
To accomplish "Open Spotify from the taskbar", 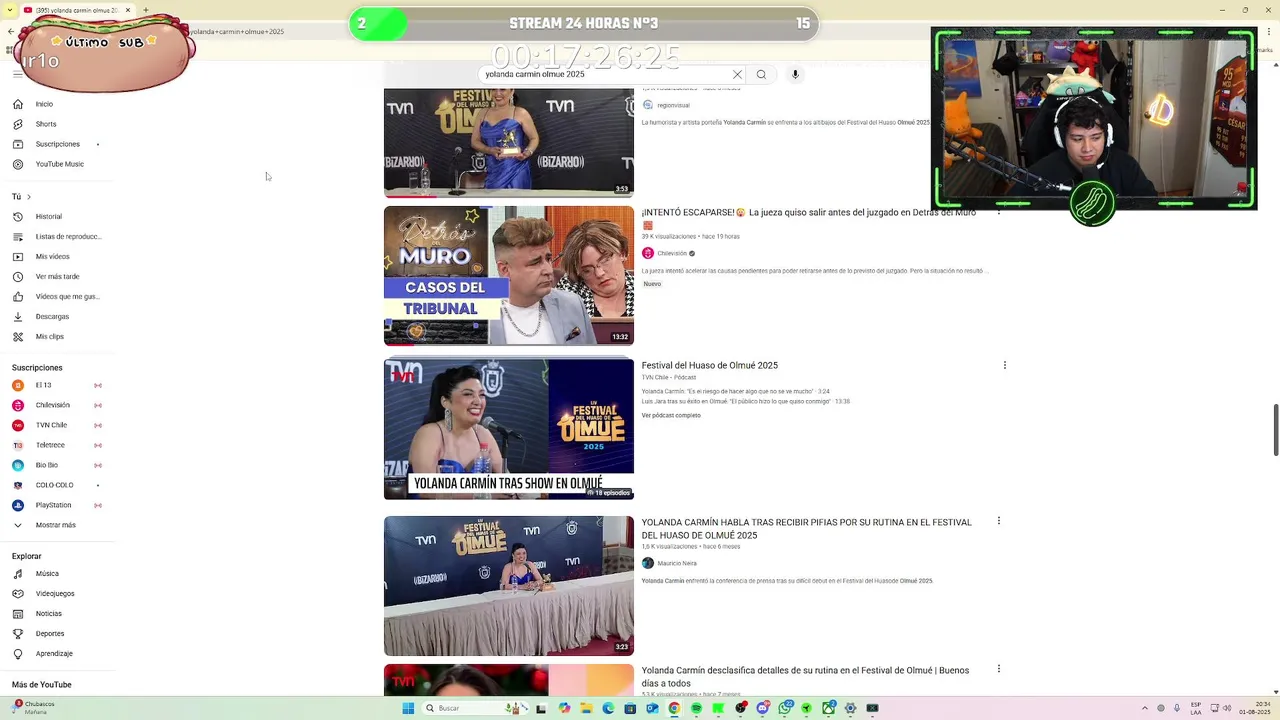I will tap(696, 708).
